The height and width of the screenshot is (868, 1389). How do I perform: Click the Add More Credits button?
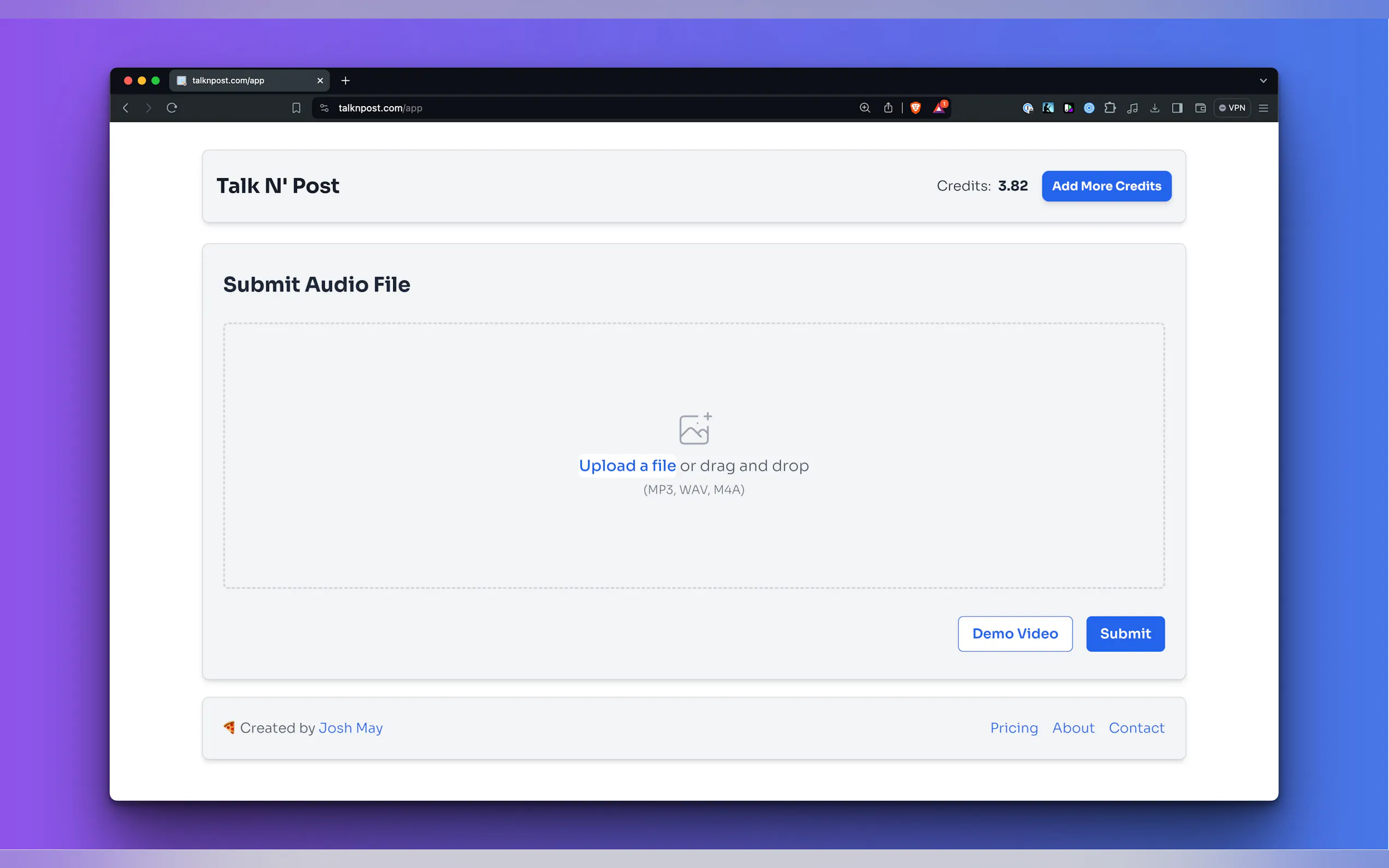click(1106, 186)
